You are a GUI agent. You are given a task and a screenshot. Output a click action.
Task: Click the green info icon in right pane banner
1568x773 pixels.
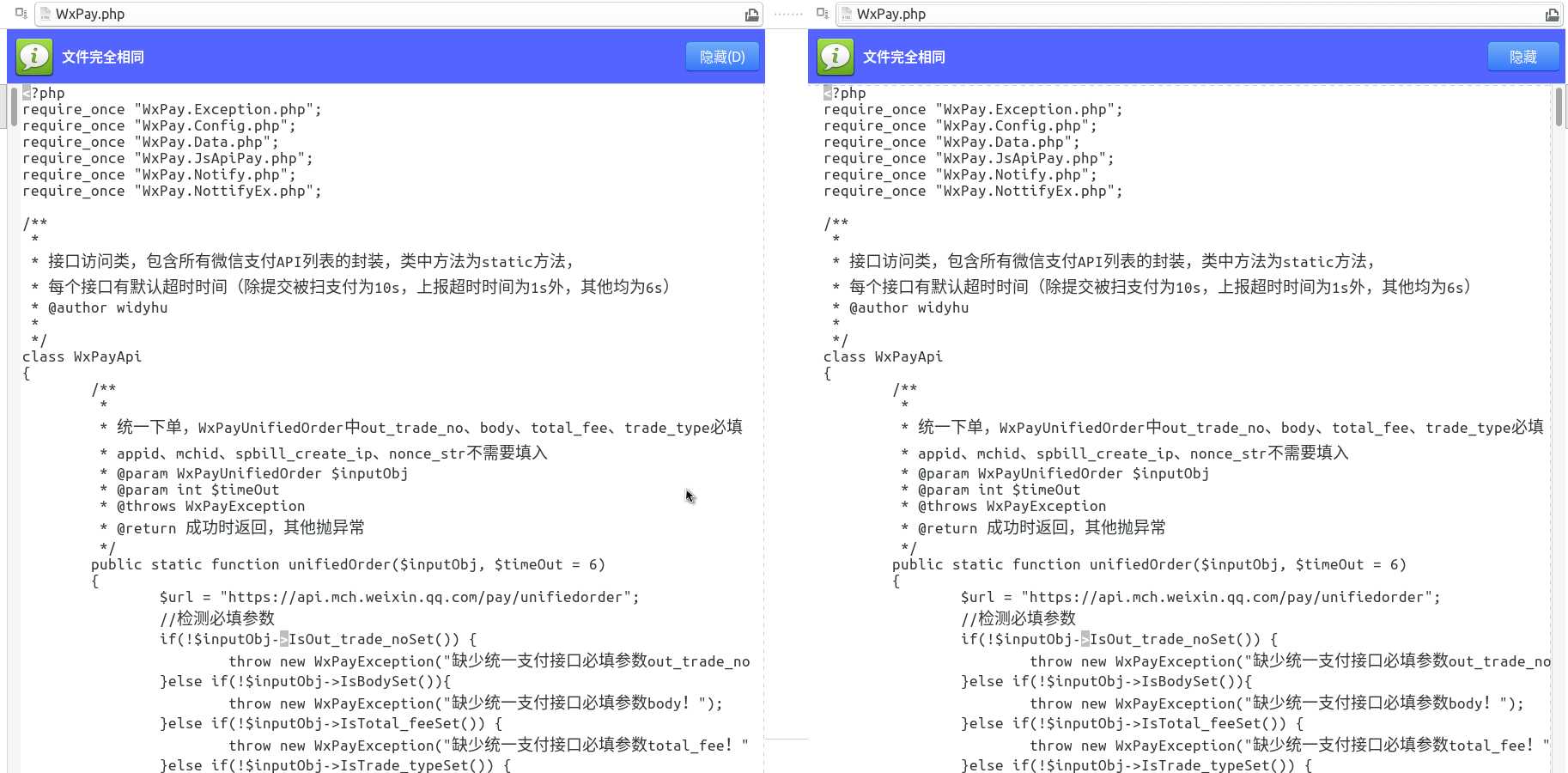[836, 57]
